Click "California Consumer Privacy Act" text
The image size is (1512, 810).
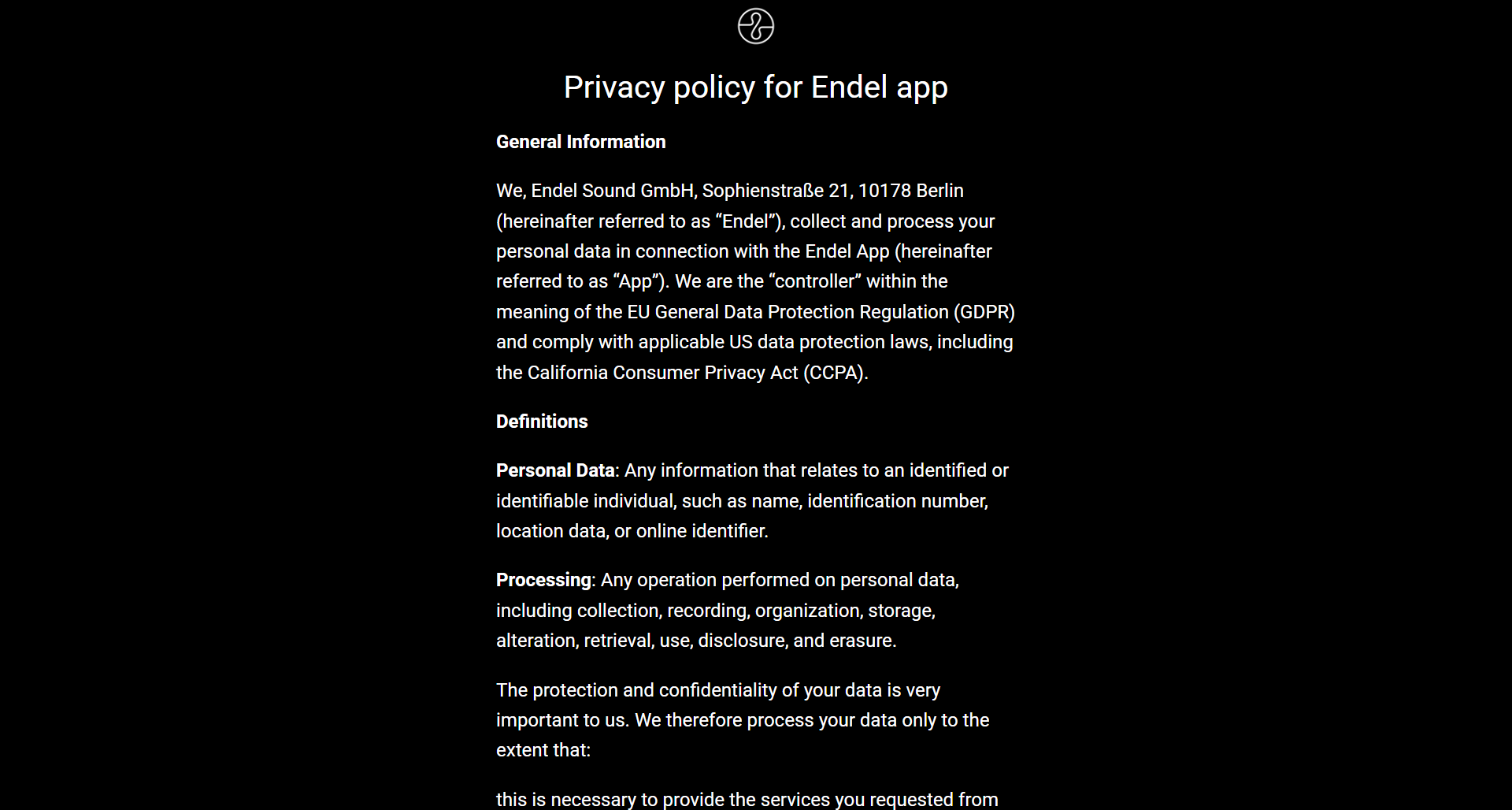point(662,373)
